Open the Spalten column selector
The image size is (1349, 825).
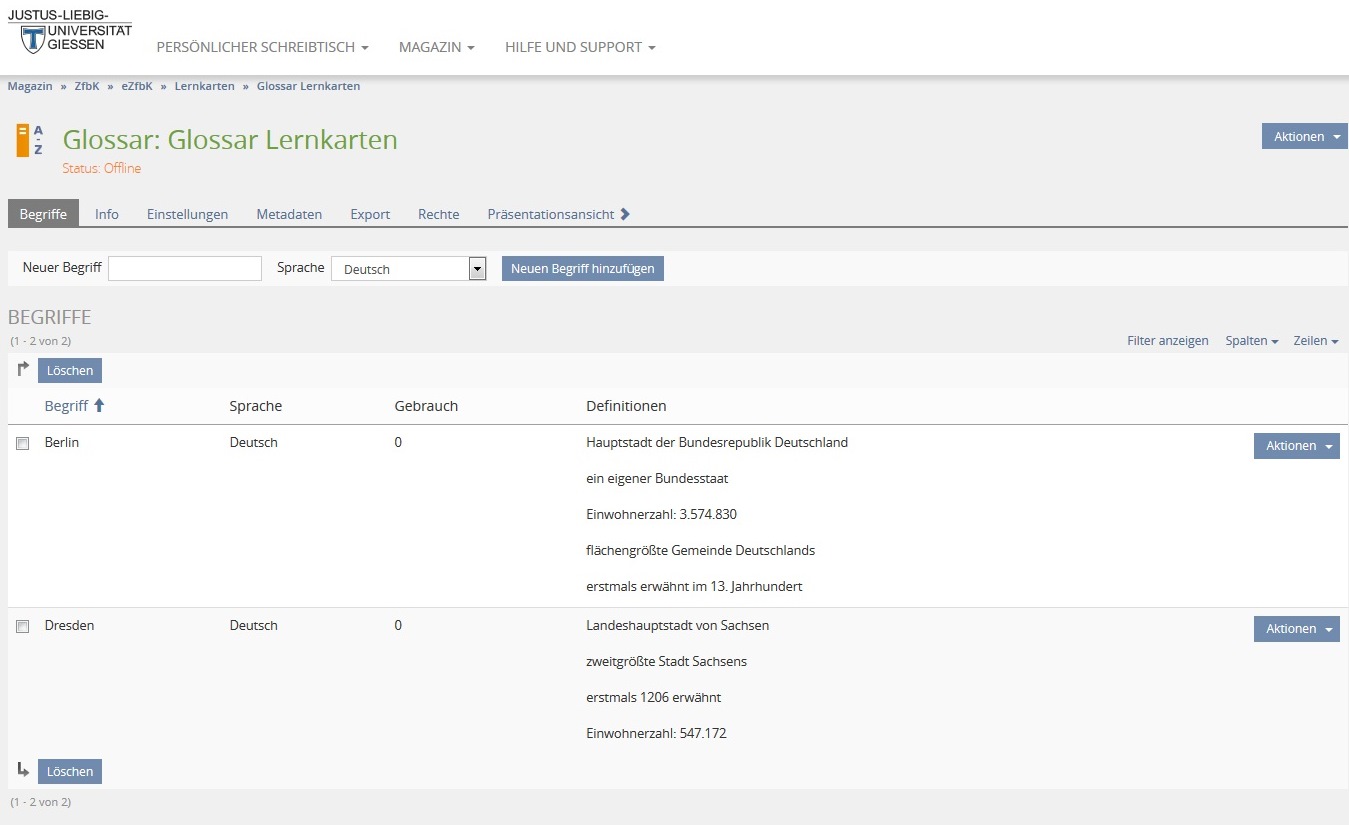pyautogui.click(x=1251, y=341)
